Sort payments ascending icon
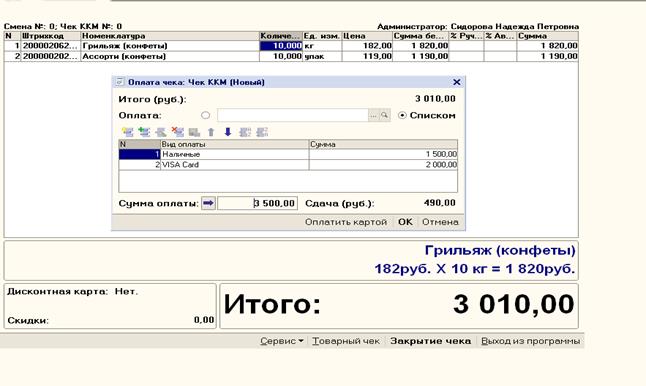This screenshot has width=646, height=386. [245, 132]
